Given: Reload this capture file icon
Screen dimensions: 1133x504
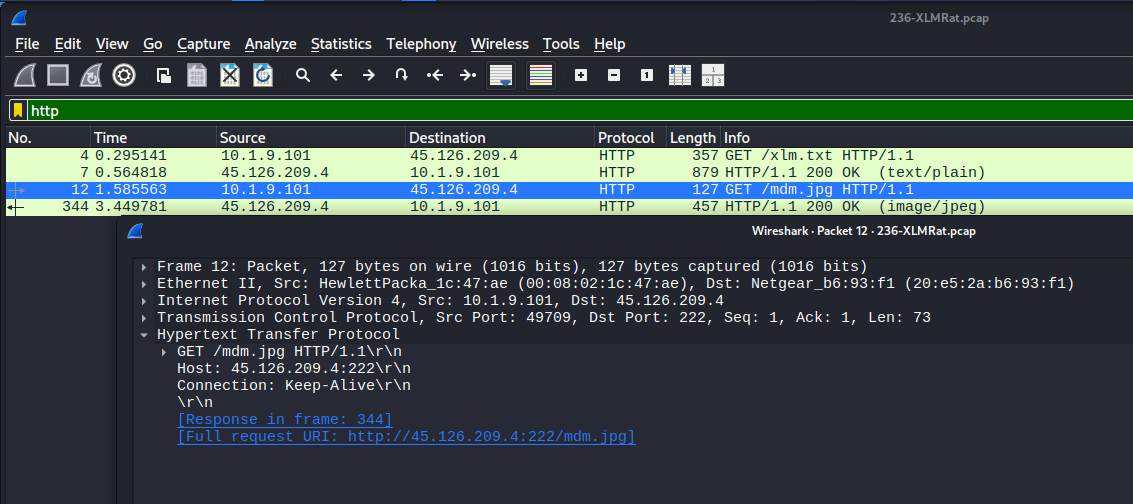Looking at the screenshot, I should pyautogui.click(x=263, y=75).
